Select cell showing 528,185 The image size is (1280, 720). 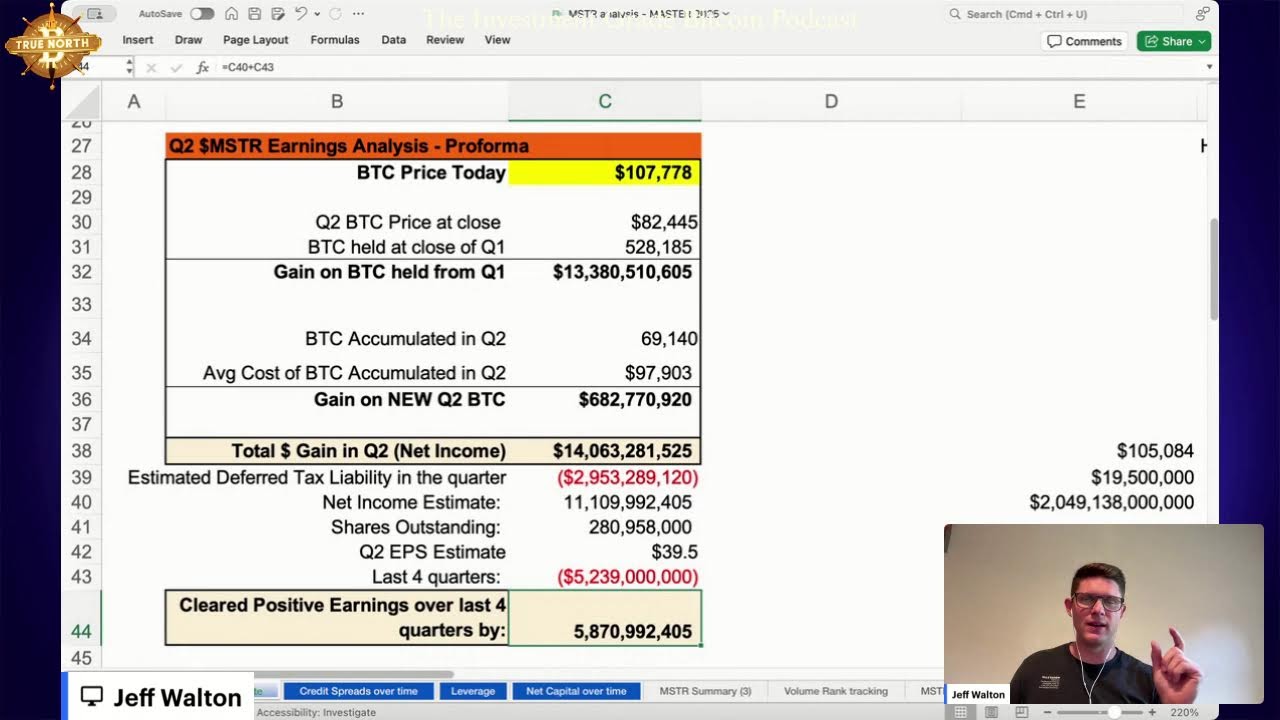[605, 247]
